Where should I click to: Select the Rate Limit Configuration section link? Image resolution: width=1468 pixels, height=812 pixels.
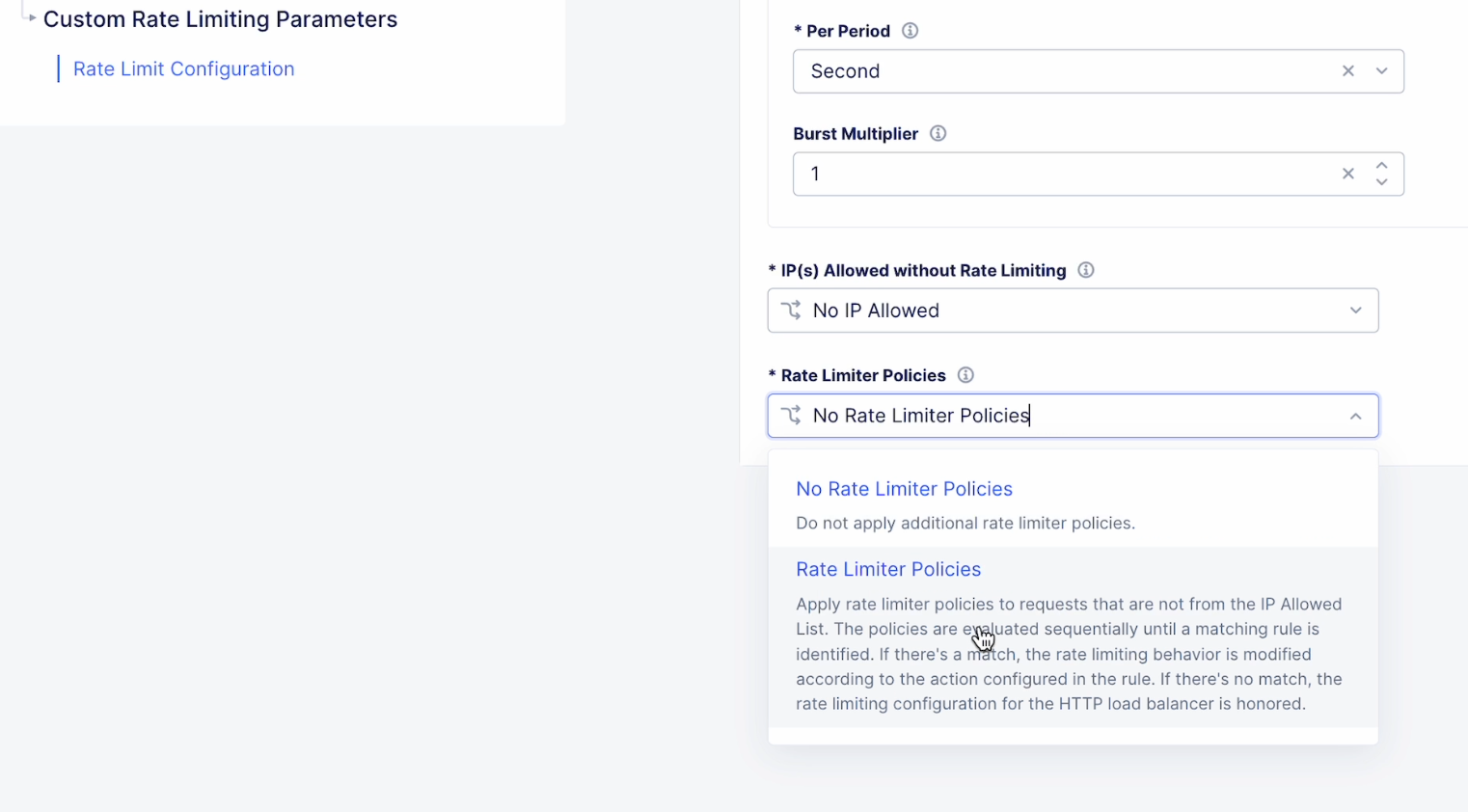click(182, 68)
